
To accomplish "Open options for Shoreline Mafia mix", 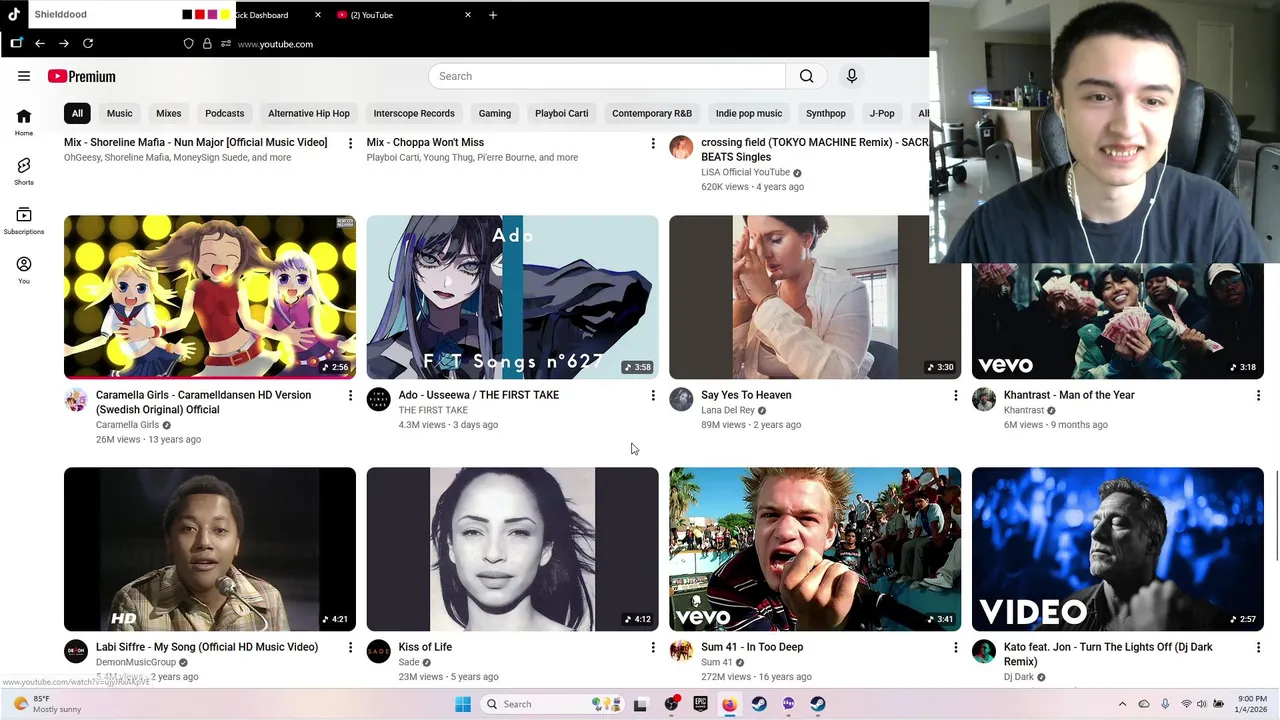I will point(350,144).
